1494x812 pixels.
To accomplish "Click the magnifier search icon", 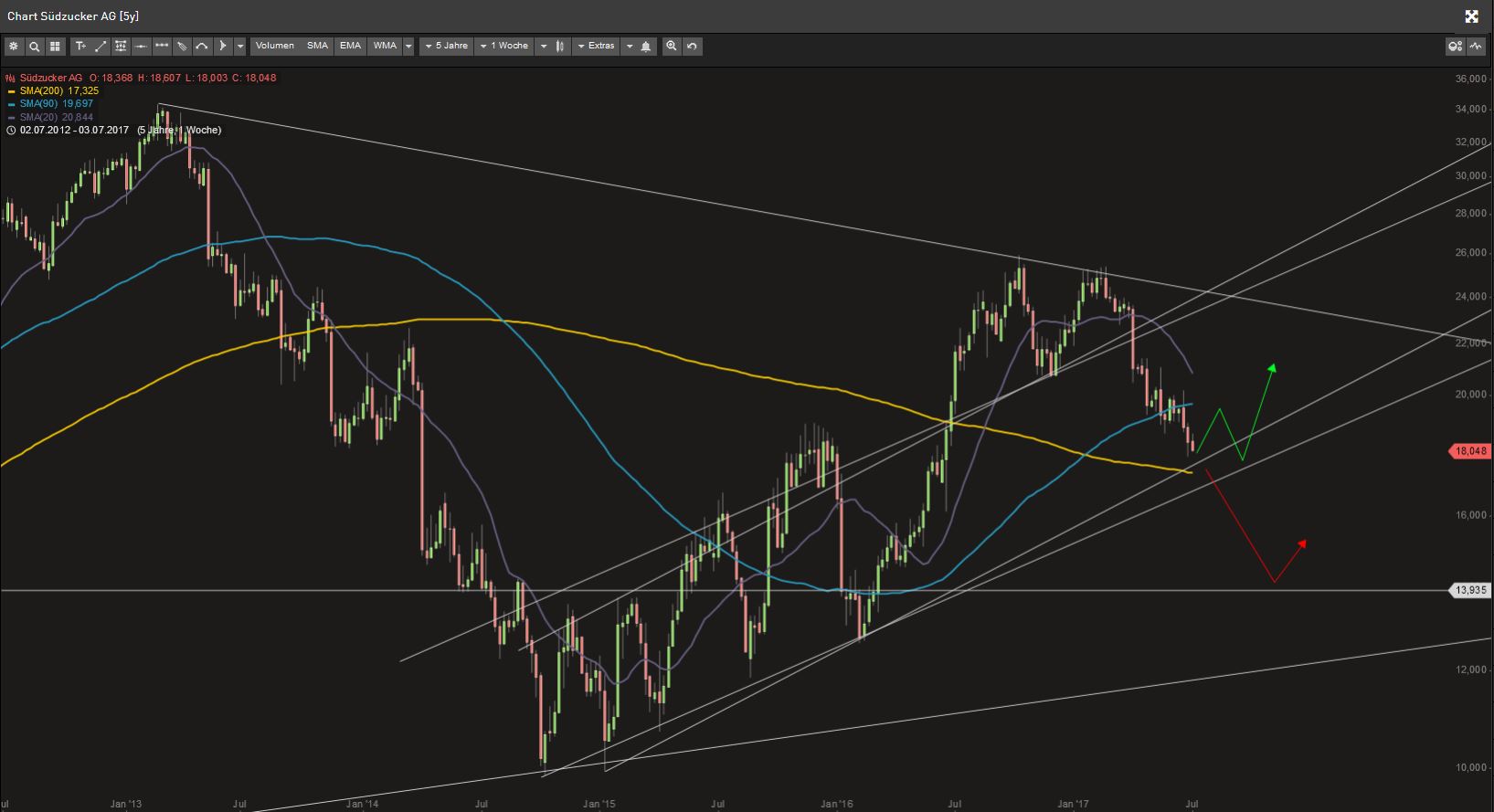I will coord(34,46).
